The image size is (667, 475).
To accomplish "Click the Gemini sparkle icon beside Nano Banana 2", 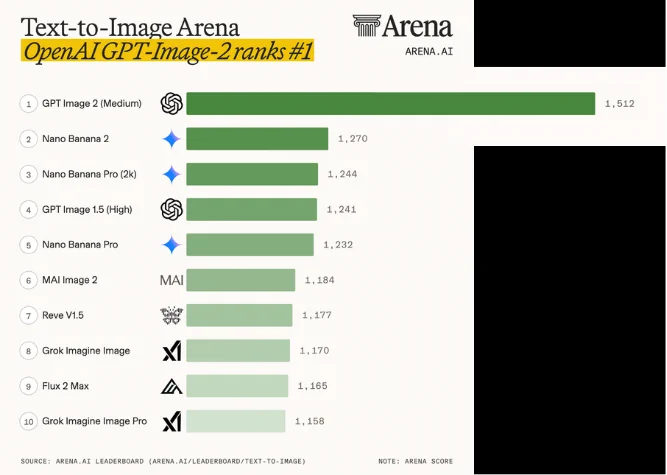I will (x=171, y=139).
